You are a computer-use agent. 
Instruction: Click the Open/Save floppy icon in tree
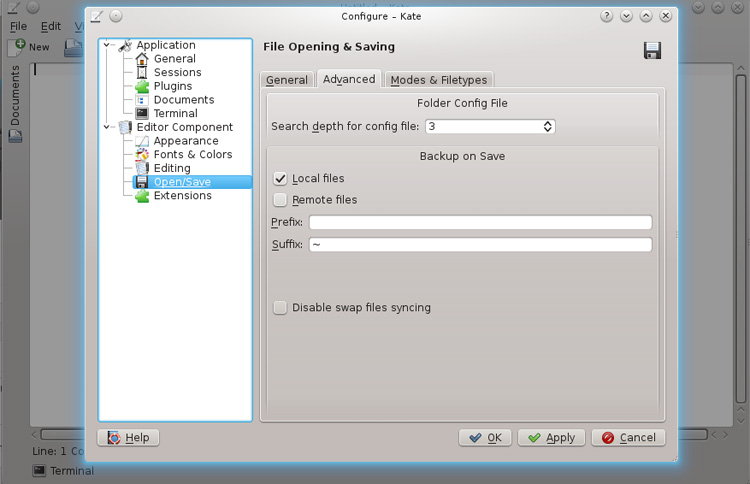pyautogui.click(x=142, y=182)
